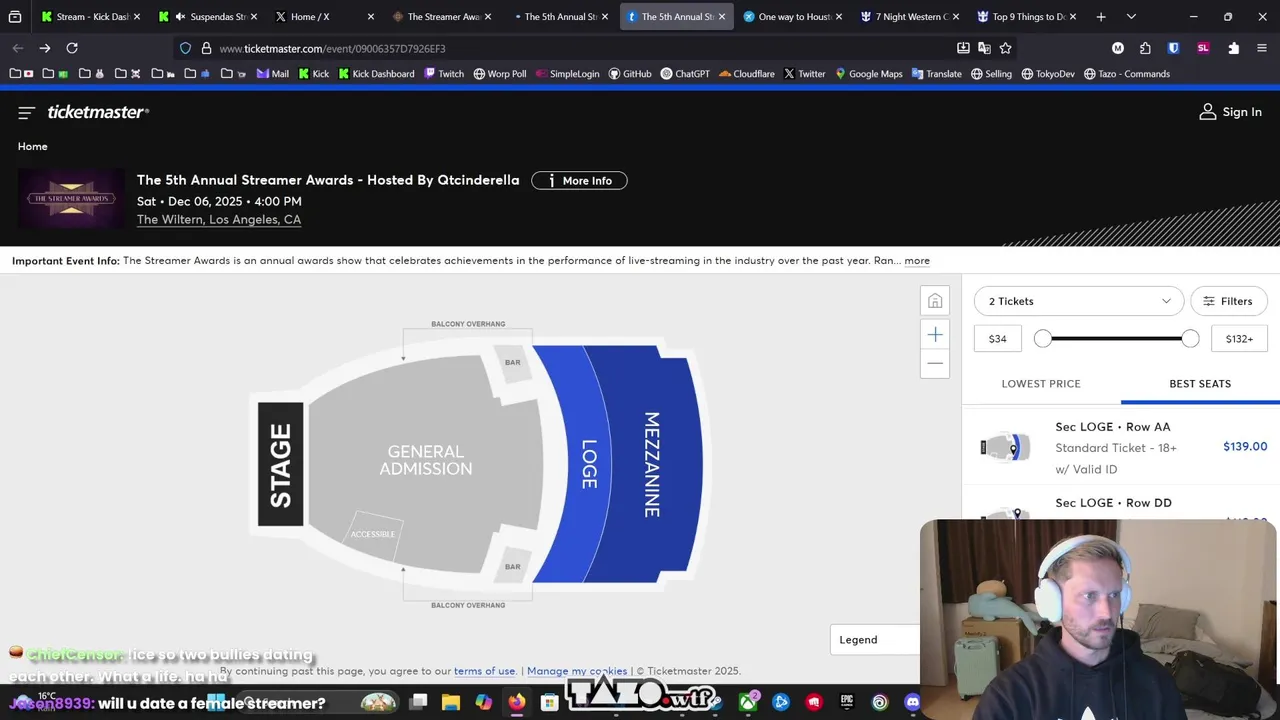Open the Worp Poll bookmark
Screen dimensions: 1280x720
[499, 74]
